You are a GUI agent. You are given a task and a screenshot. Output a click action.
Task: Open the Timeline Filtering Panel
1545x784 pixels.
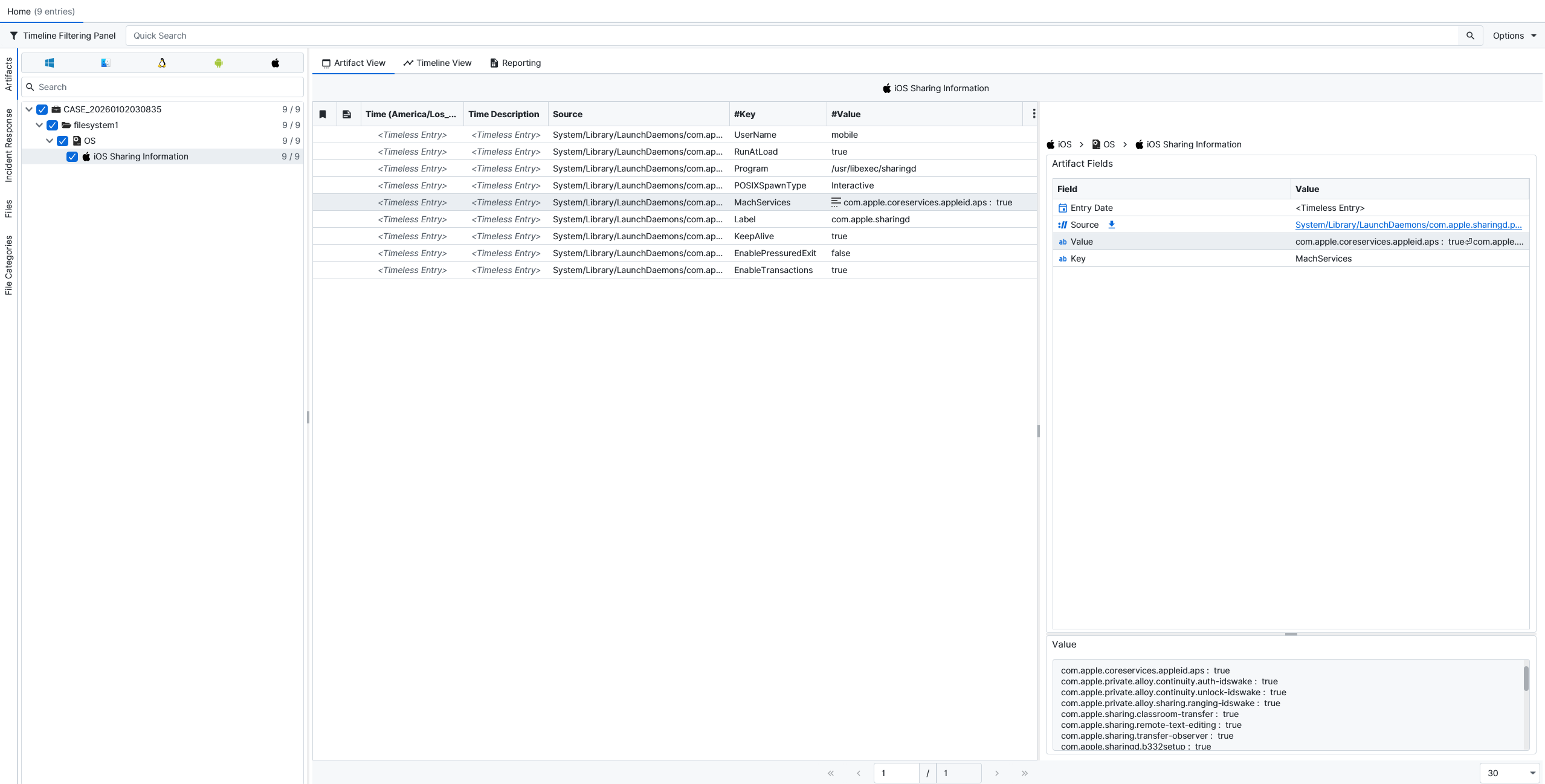pos(63,36)
